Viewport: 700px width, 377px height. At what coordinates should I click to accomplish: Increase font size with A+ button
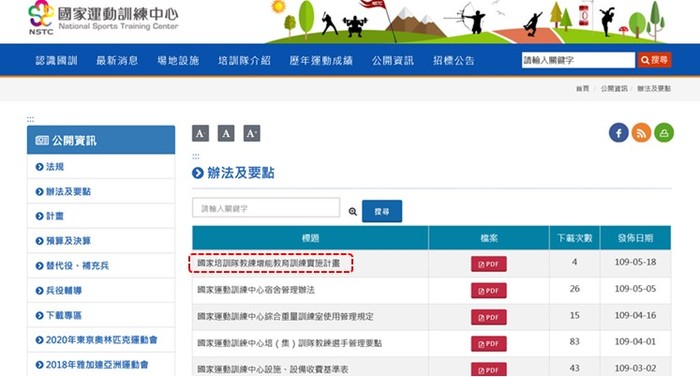(252, 133)
